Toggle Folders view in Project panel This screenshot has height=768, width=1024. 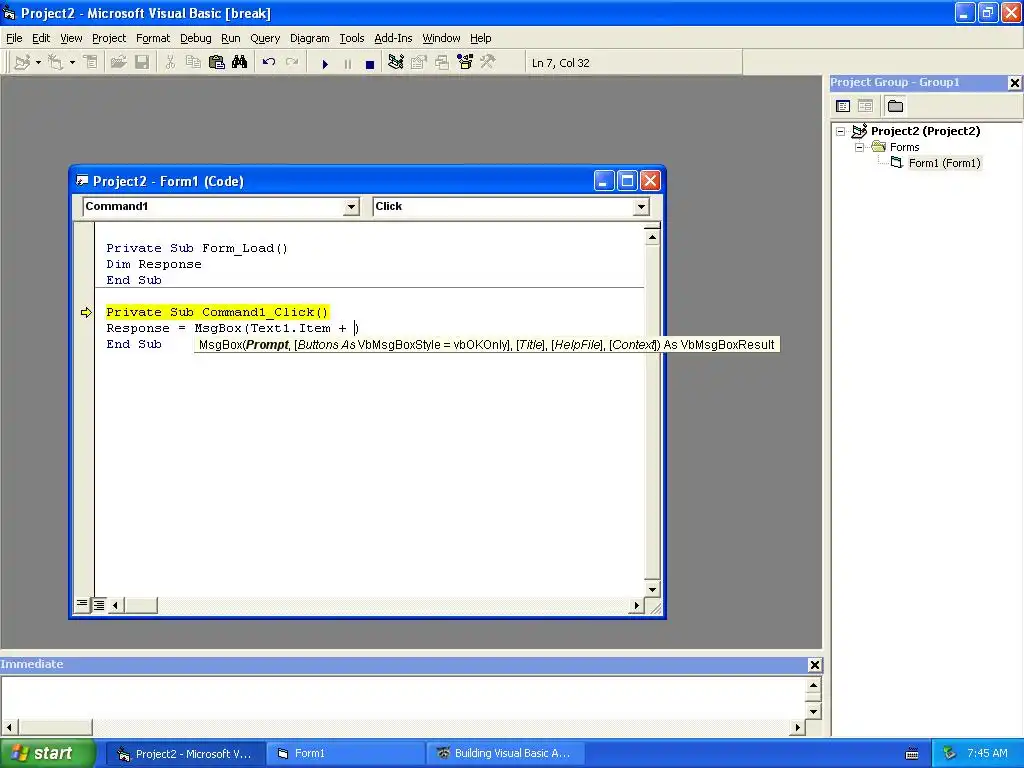(x=895, y=106)
